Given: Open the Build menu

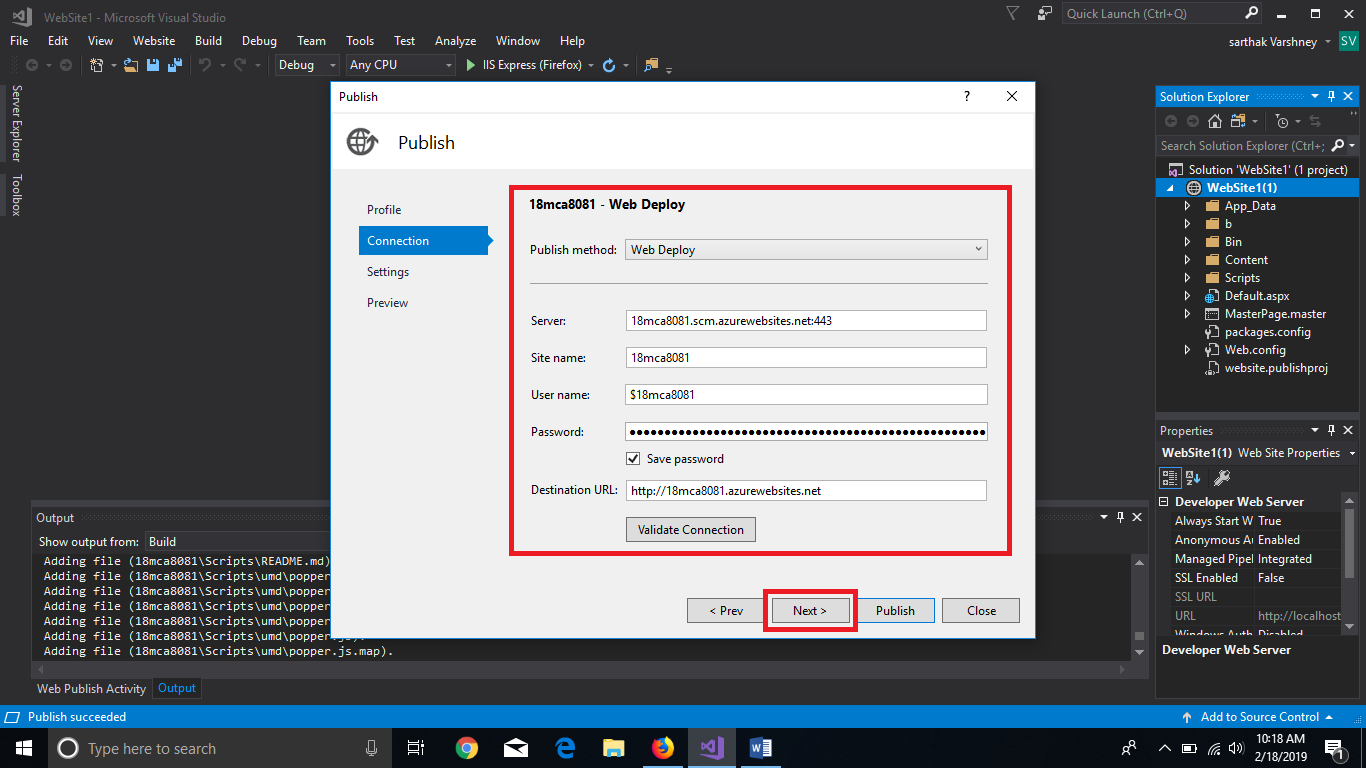Looking at the screenshot, I should (208, 41).
